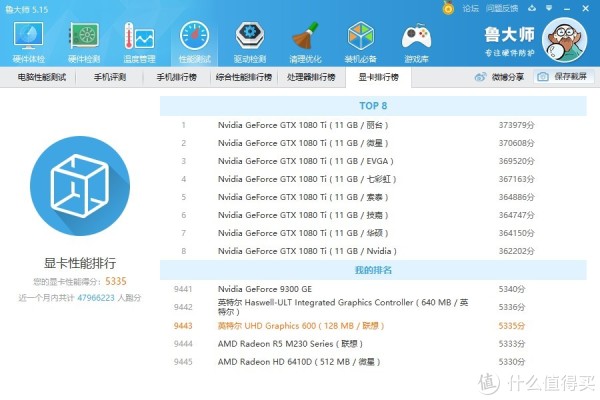600x400 pixels.
Task: Click rank number 9441
Action: pos(183,289)
